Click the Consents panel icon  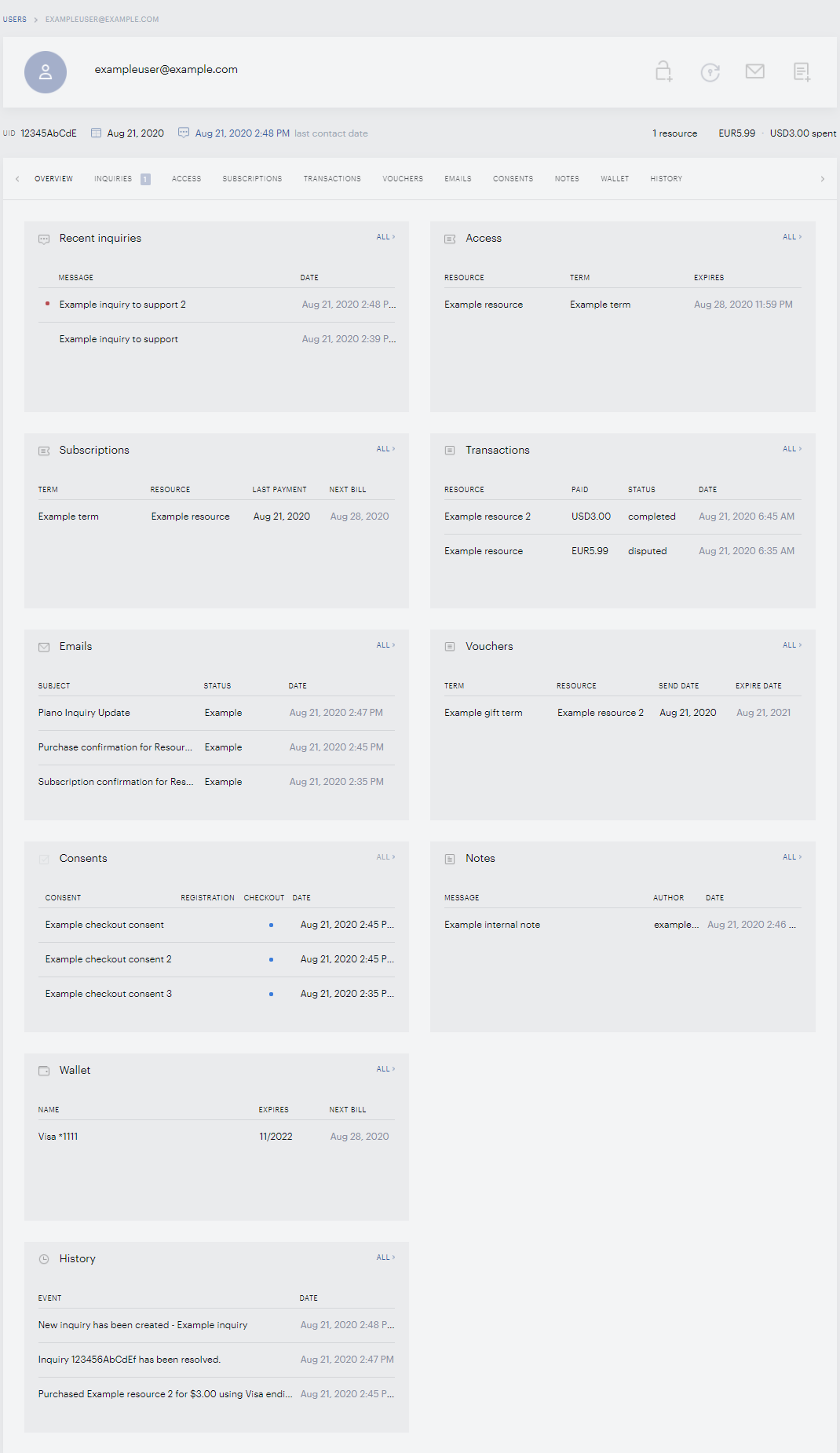[x=44, y=859]
